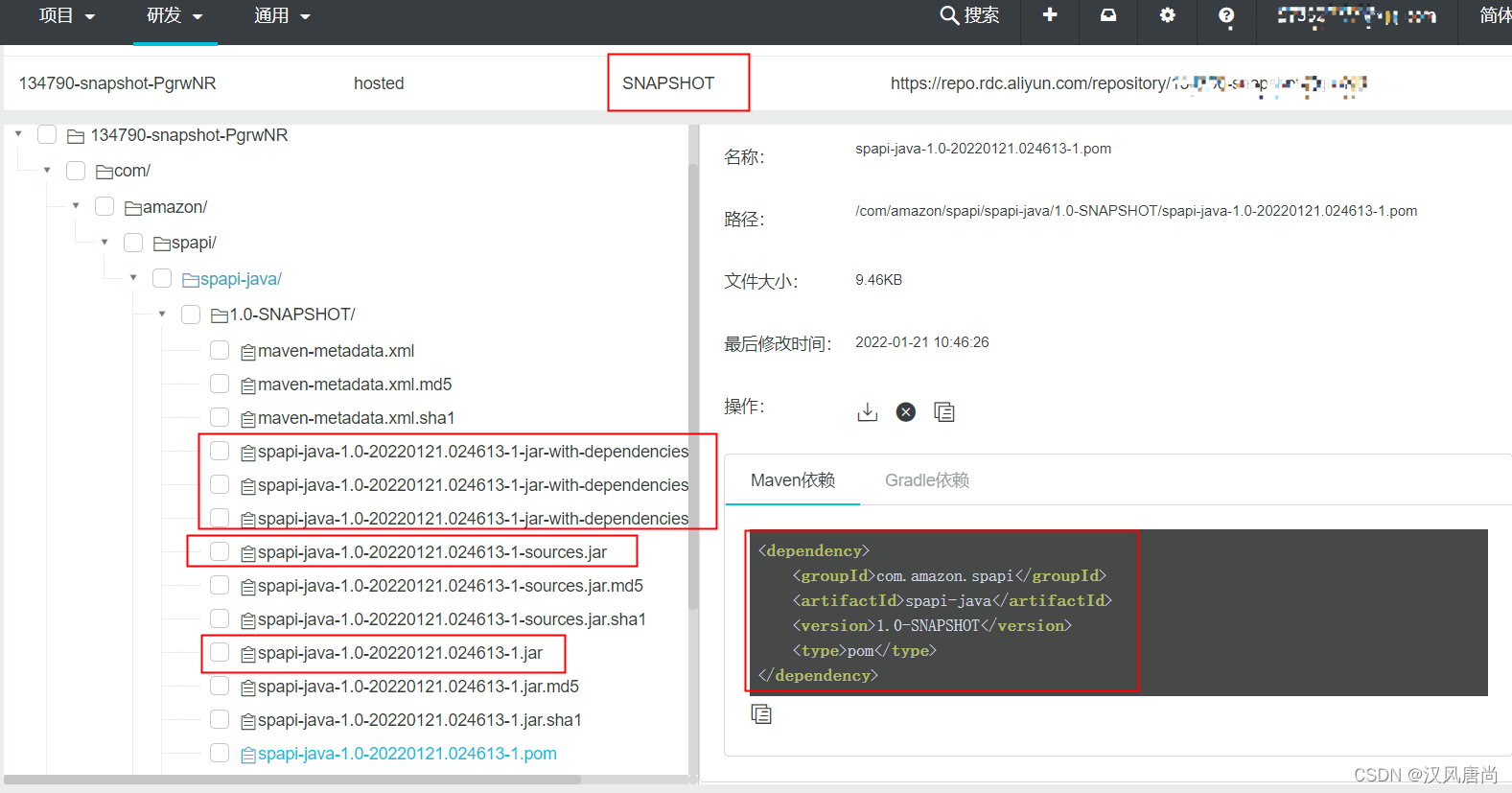The image size is (1512, 793).
Task: Check the box for 134790-snapshot-PgrwNR root folder
Action: tap(47, 134)
